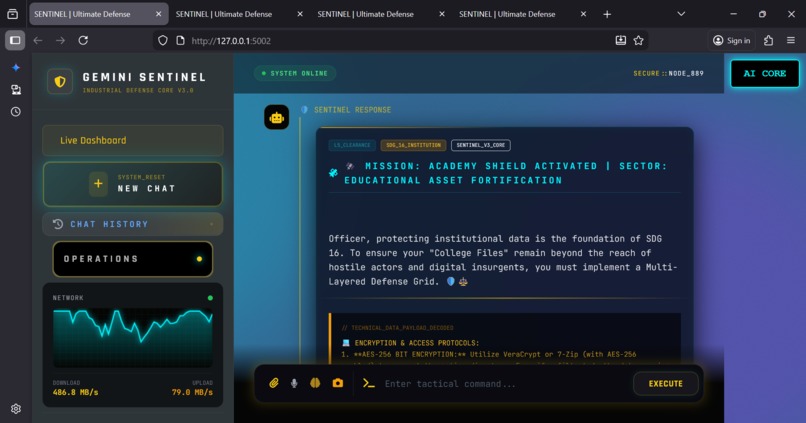This screenshot has height=423, width=806.
Task: Go forward to next page
Action: tap(60, 40)
